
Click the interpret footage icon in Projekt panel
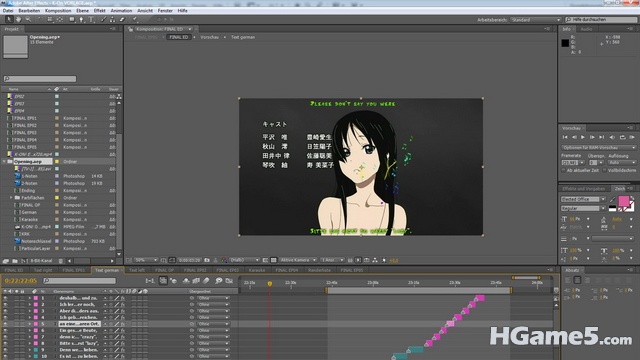(x=6, y=261)
